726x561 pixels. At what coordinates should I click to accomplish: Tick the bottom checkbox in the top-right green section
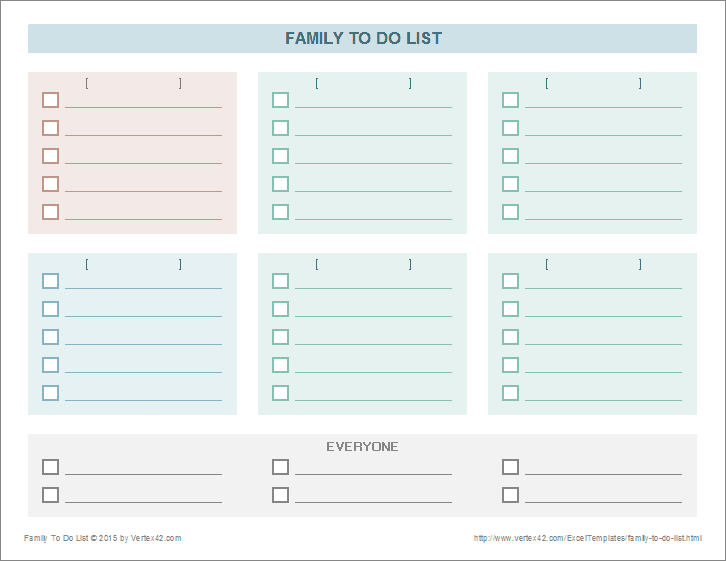click(x=510, y=212)
